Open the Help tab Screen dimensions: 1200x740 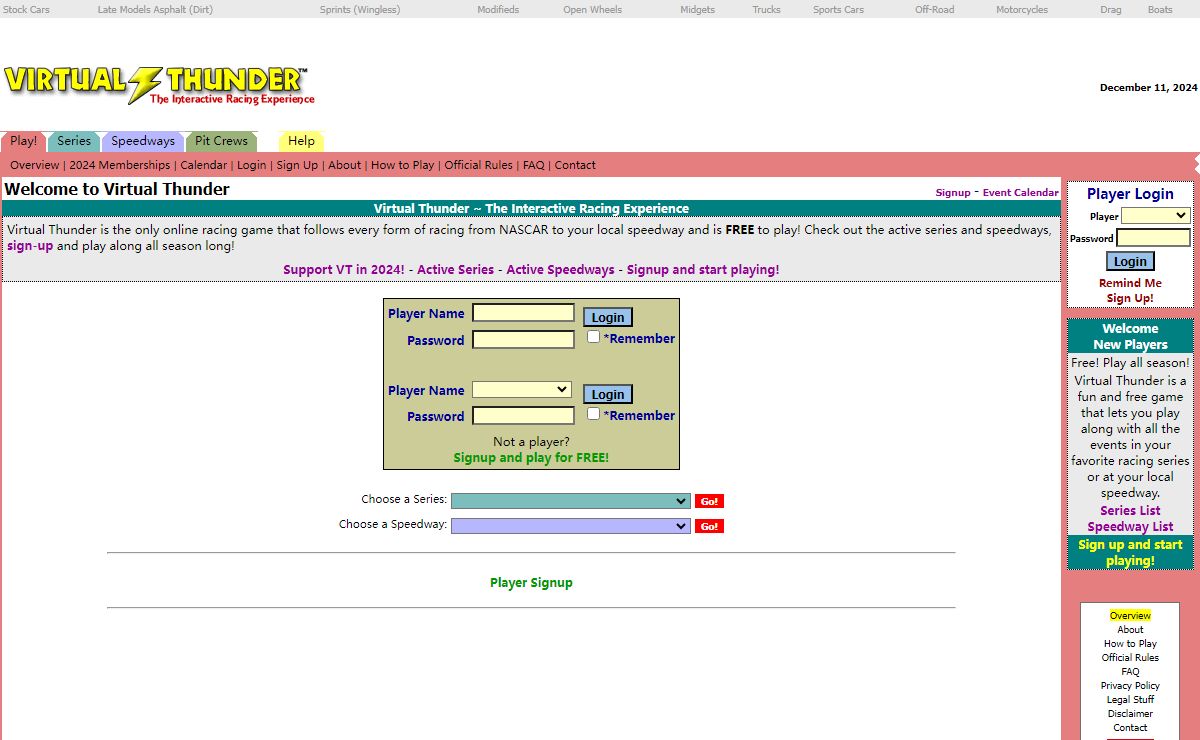[301, 141]
